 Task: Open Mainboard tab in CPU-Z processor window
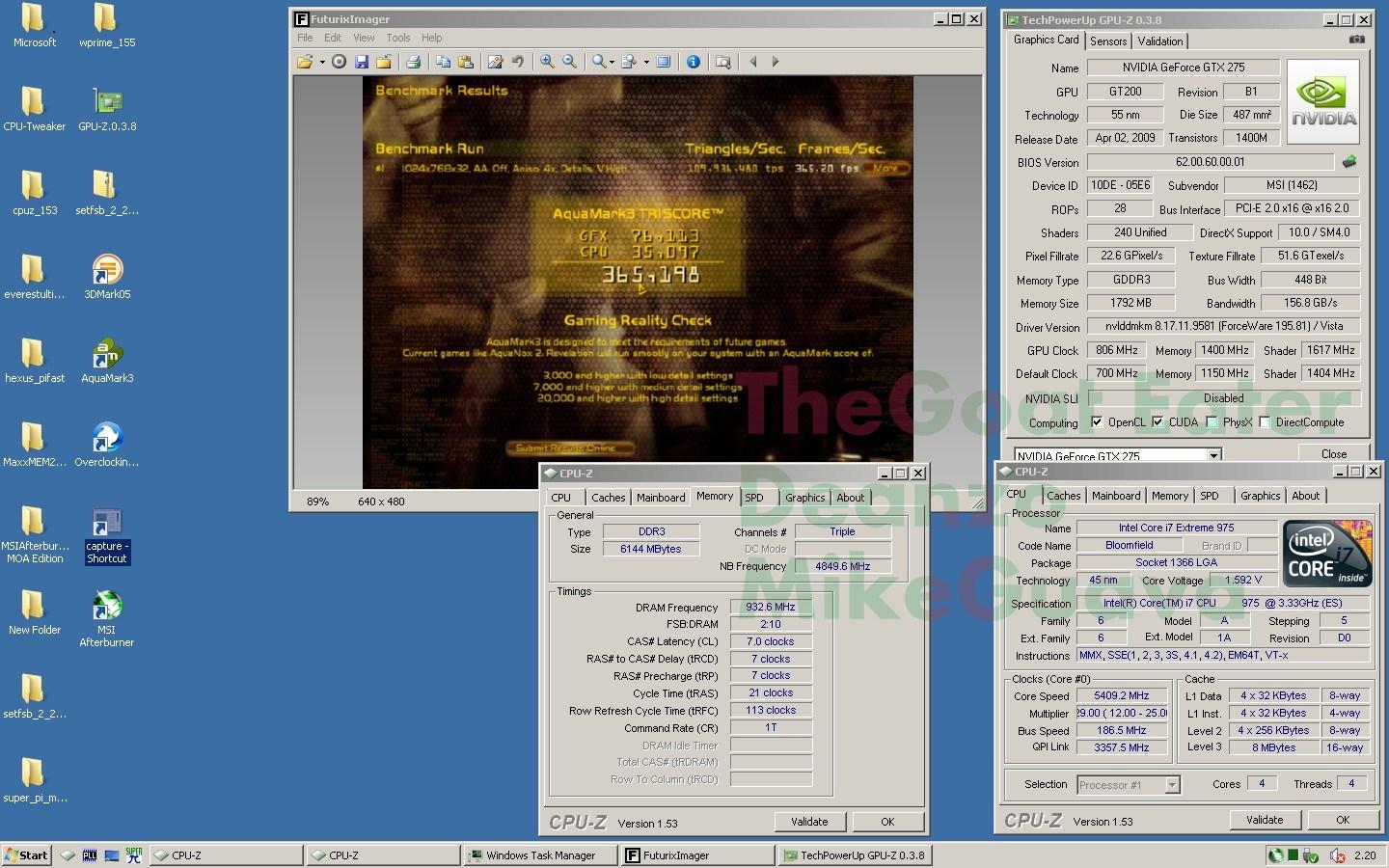(1116, 496)
